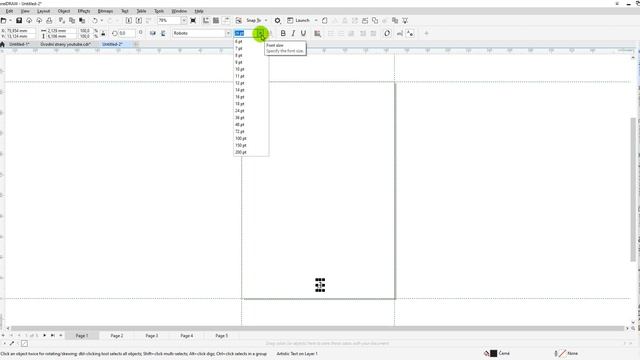Click the None outline swatch in status bar

562,353
